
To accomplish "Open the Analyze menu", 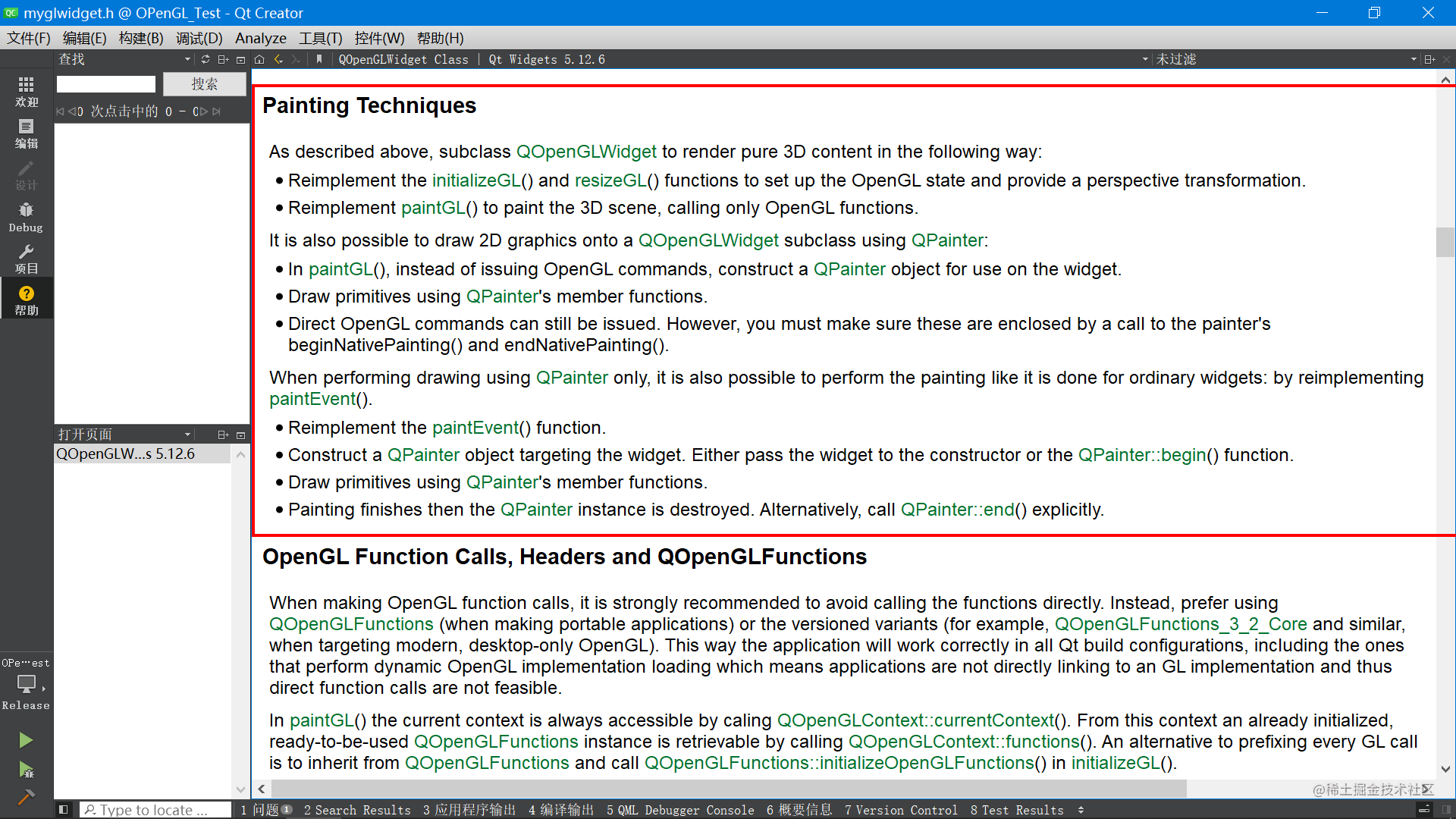I will 260,38.
